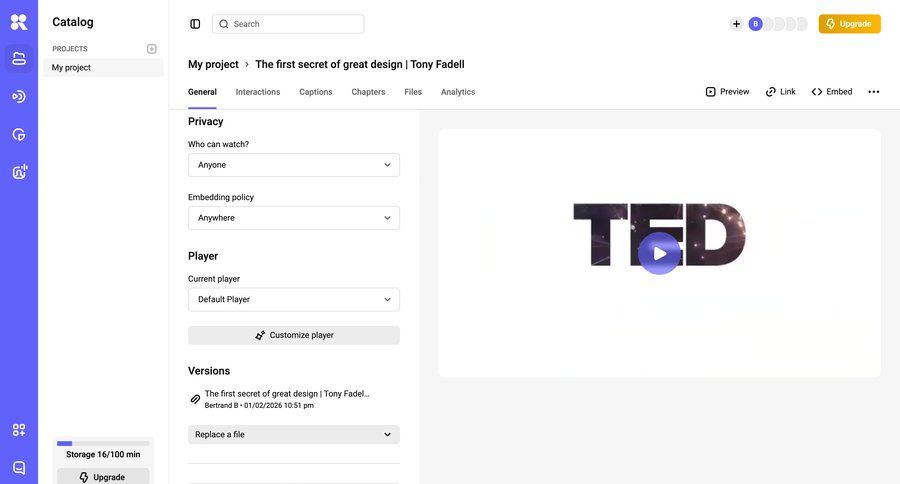Click the version file name Tony Fadell entry

click(x=287, y=394)
